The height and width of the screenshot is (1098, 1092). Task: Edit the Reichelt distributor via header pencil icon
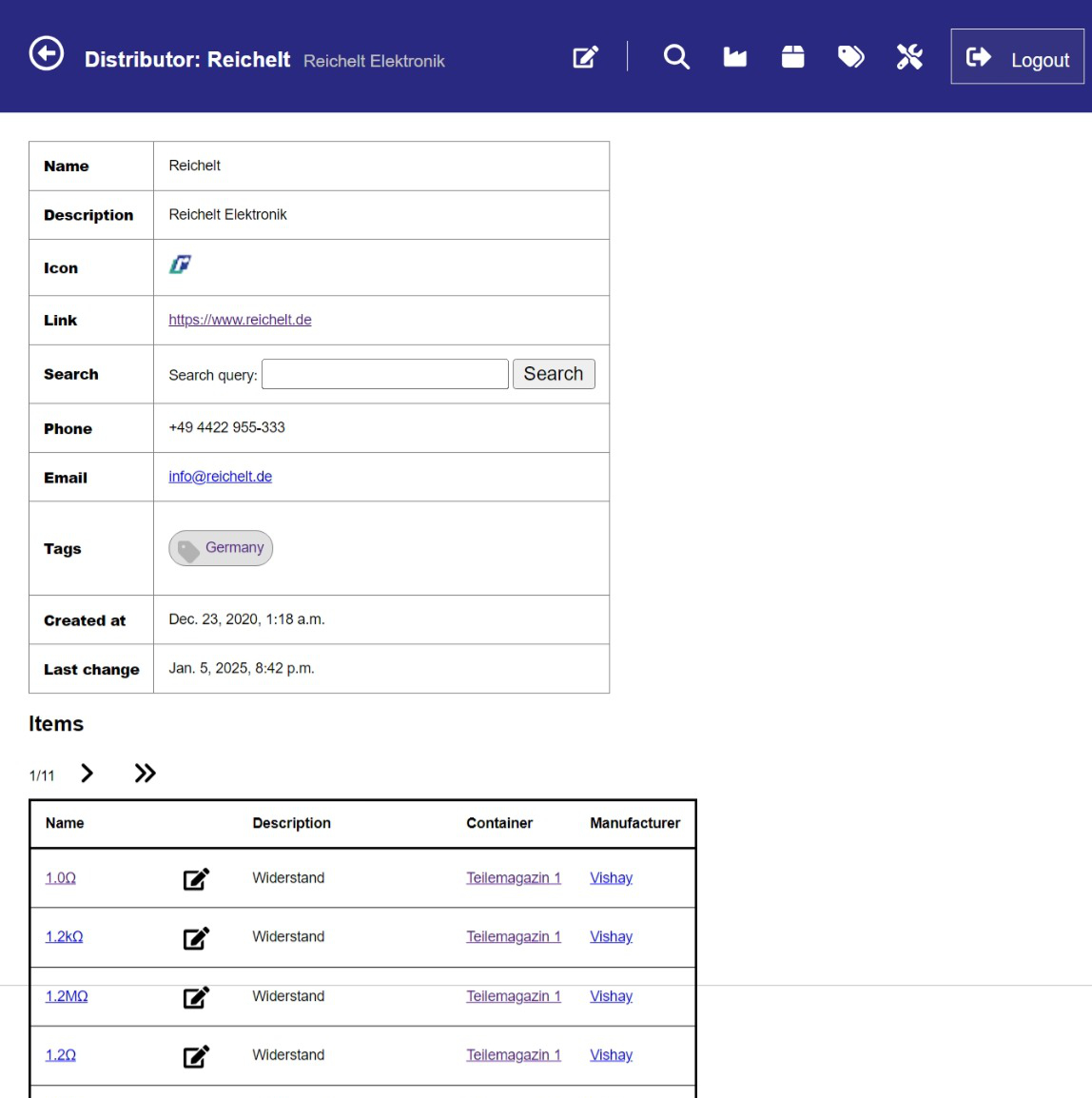[x=585, y=57]
